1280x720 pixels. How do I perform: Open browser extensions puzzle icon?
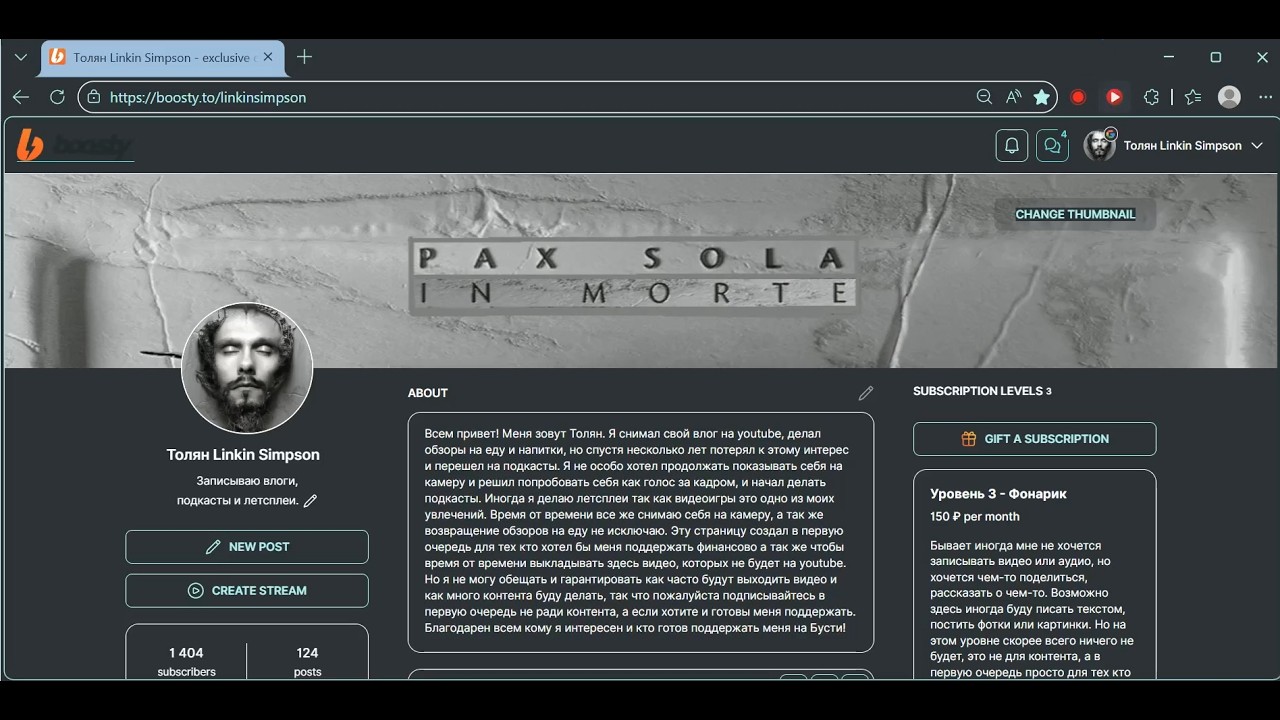[1151, 97]
